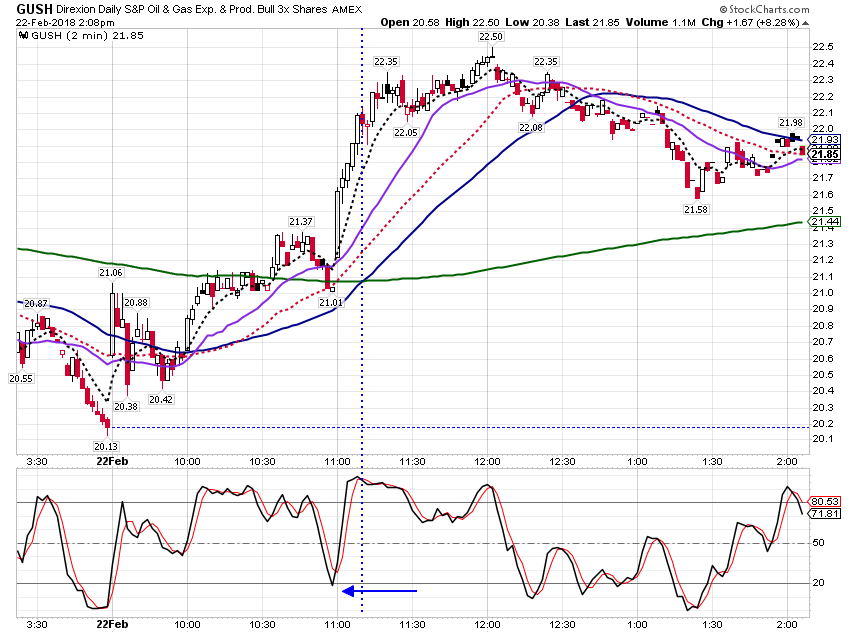Viewport: 850px width, 633px height.
Task: Click the 22.5 tick on price axis
Action: 823,47
